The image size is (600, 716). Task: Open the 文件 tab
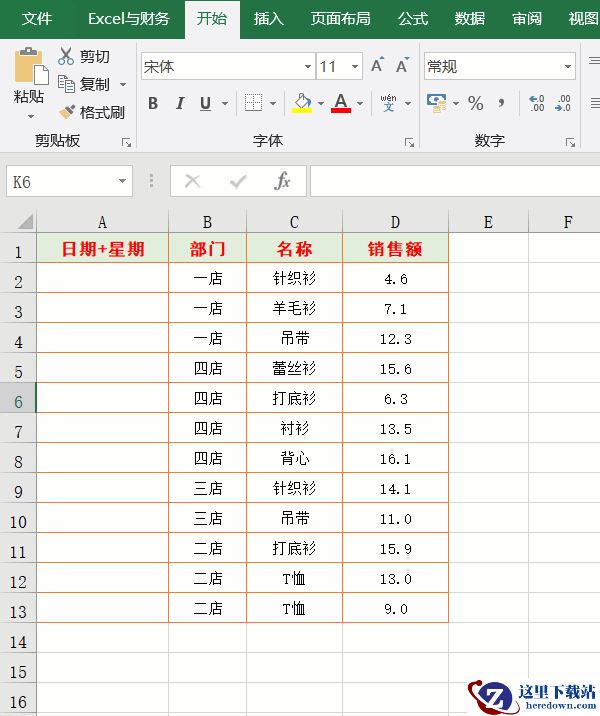pos(37,19)
